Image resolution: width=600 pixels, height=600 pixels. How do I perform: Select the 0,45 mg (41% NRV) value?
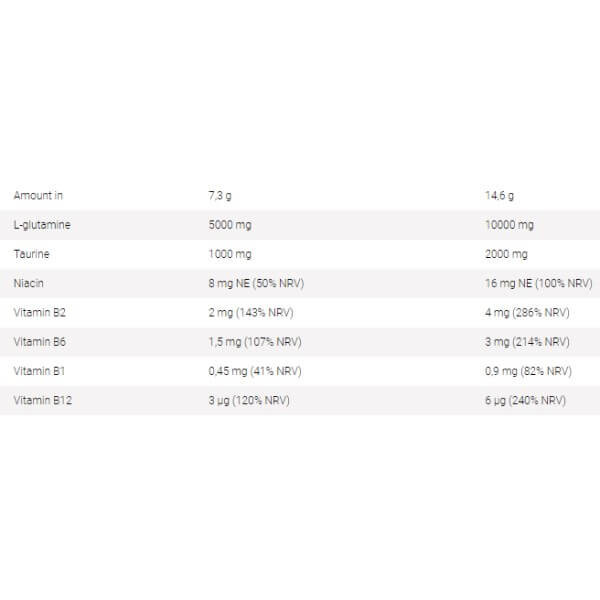coord(253,371)
